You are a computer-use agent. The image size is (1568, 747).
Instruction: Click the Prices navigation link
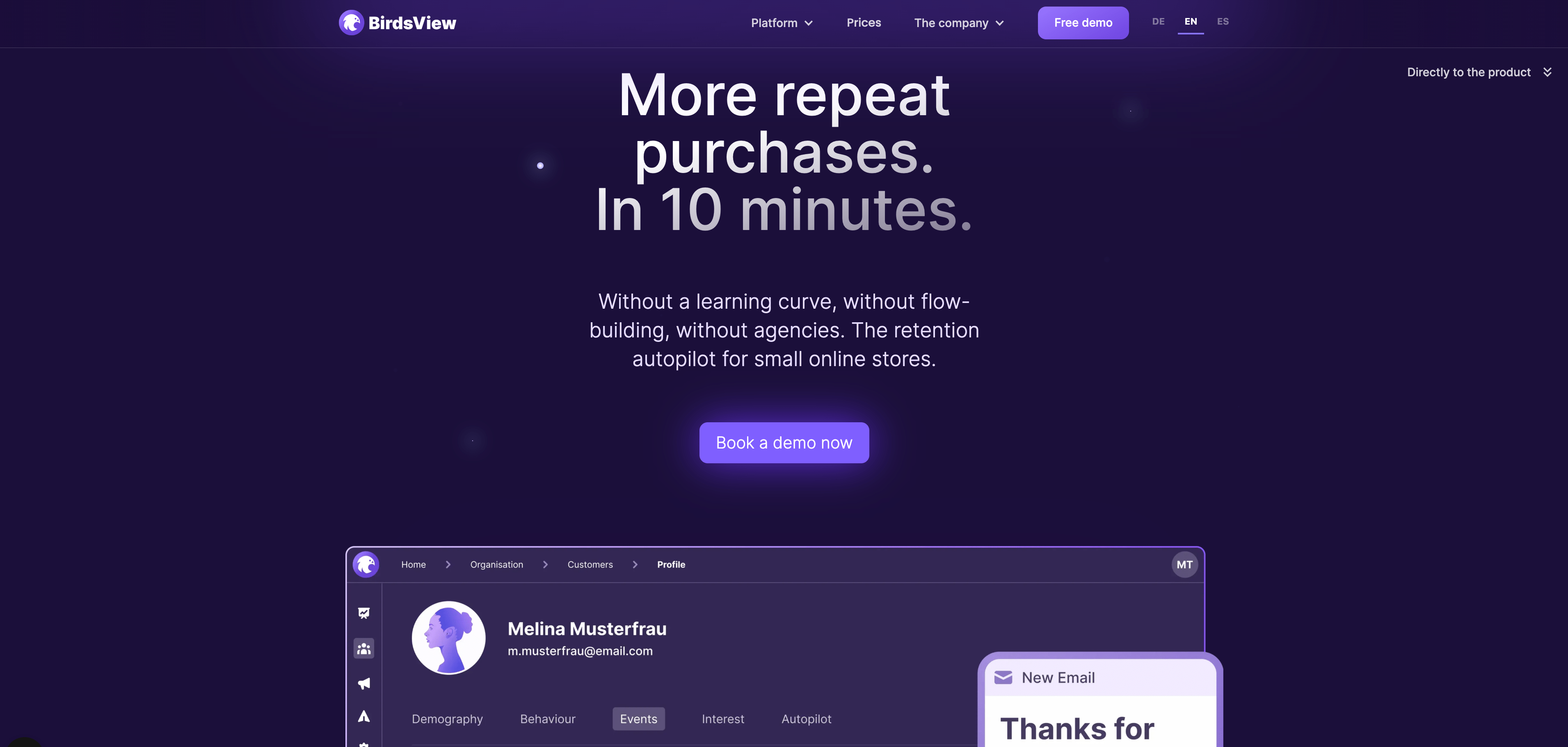point(864,22)
